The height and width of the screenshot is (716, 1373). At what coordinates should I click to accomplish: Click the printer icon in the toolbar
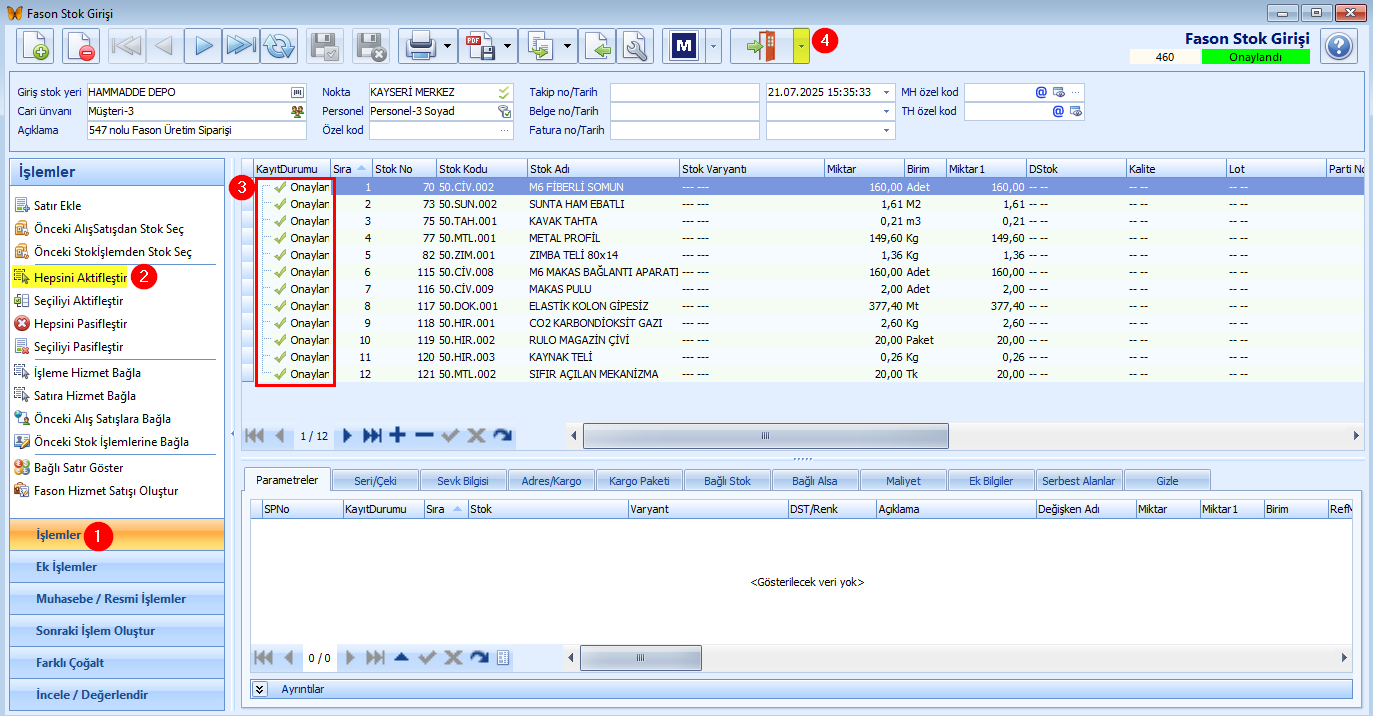click(x=419, y=46)
